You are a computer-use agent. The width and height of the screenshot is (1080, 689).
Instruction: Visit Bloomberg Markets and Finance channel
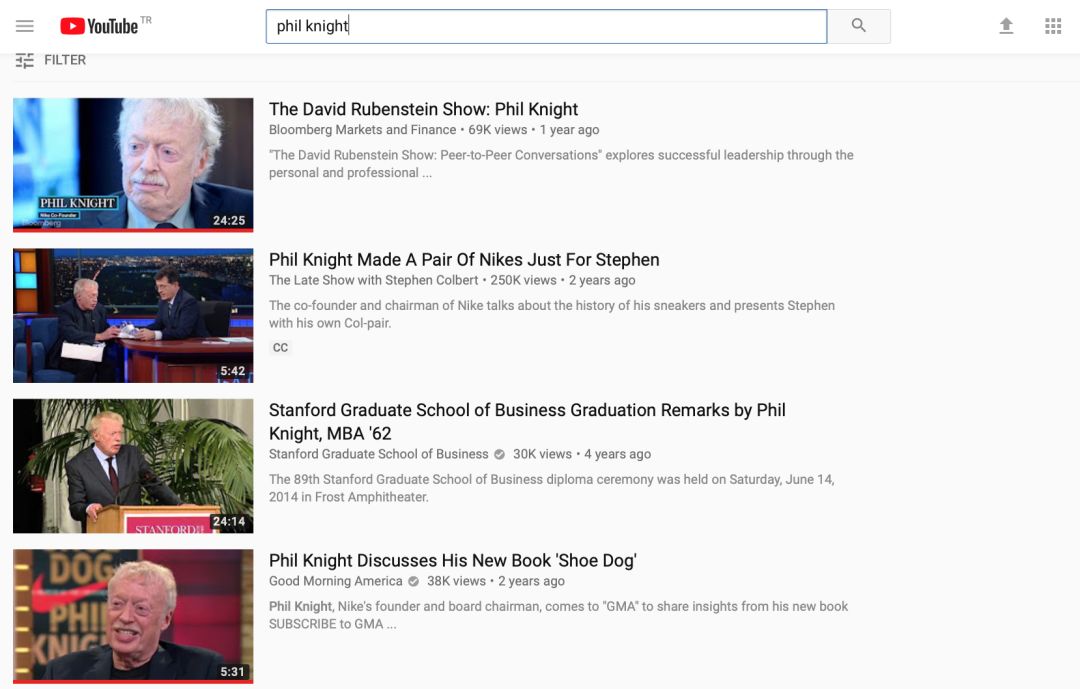coord(362,130)
